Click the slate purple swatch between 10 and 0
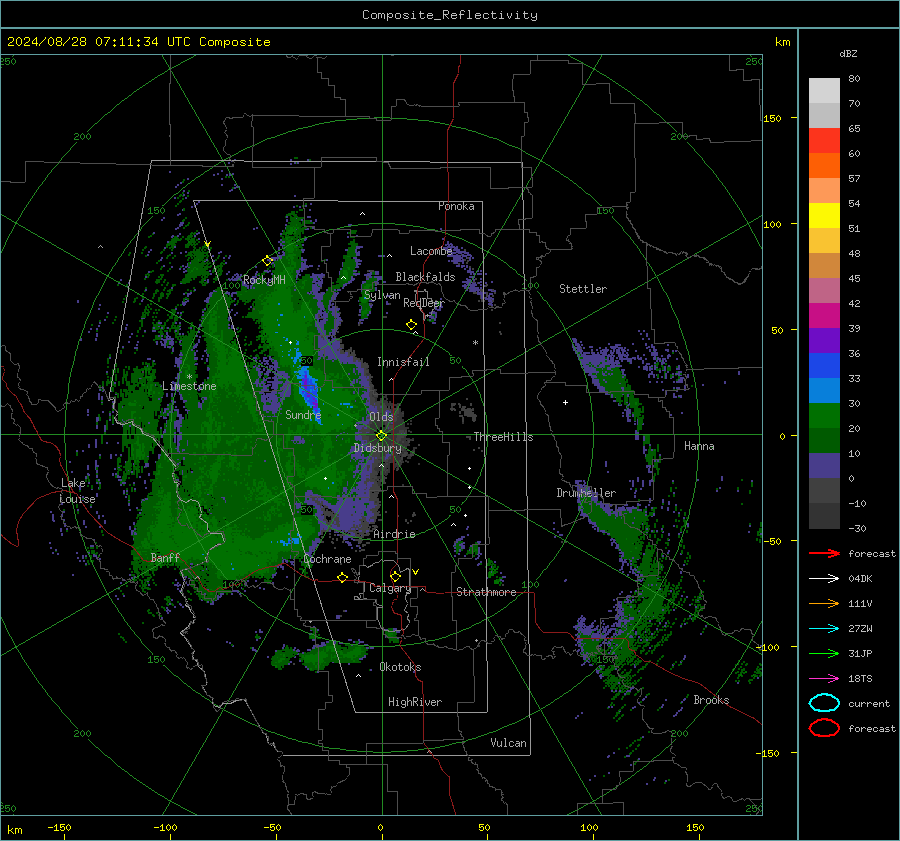Image resolution: width=900 pixels, height=841 pixels. [824, 466]
